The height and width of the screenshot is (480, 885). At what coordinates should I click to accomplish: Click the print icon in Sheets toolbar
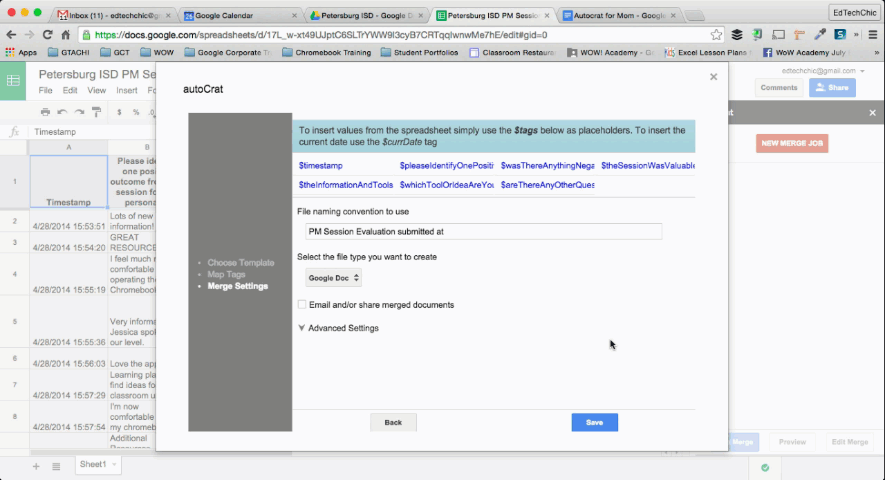(x=45, y=112)
